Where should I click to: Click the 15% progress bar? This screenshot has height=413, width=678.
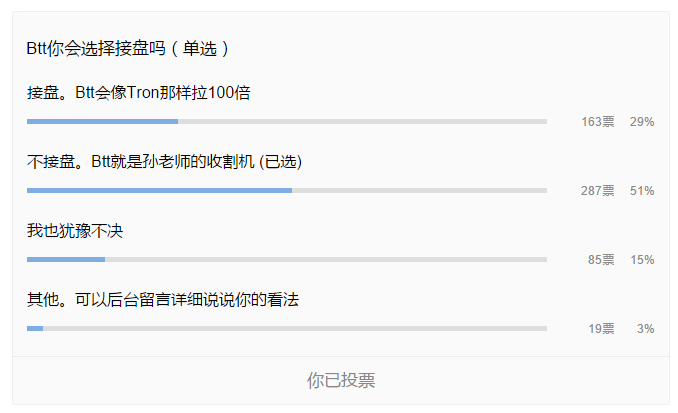tap(287, 259)
